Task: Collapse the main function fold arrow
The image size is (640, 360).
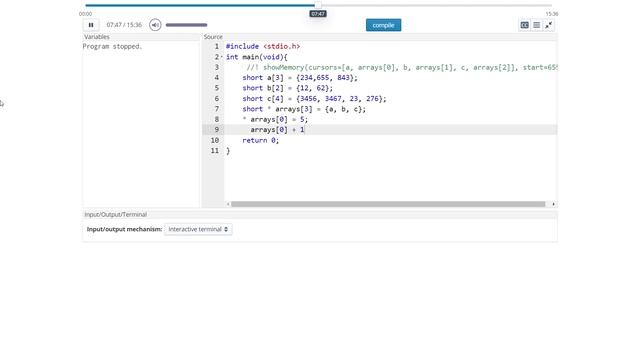Action: (x=222, y=57)
